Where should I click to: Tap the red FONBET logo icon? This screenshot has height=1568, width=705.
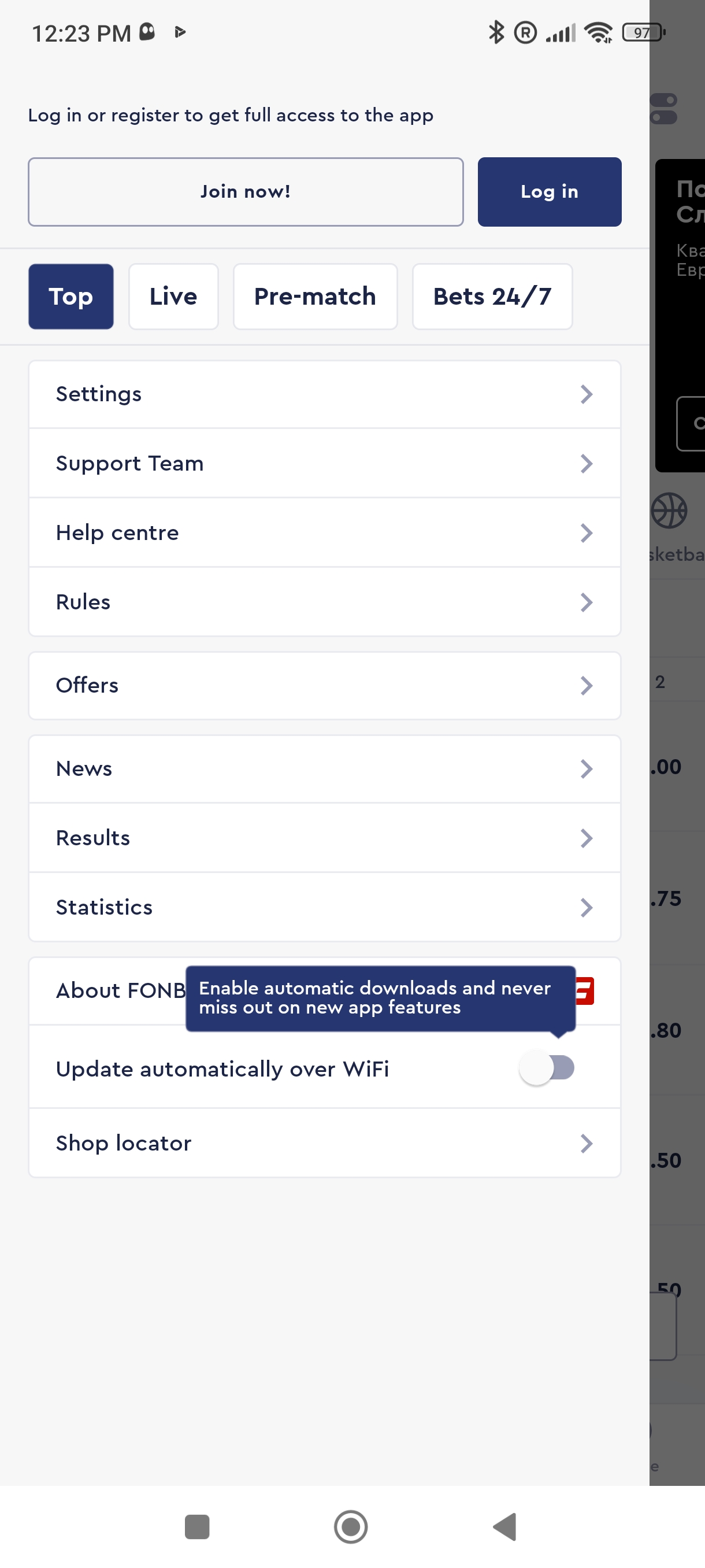click(x=585, y=990)
